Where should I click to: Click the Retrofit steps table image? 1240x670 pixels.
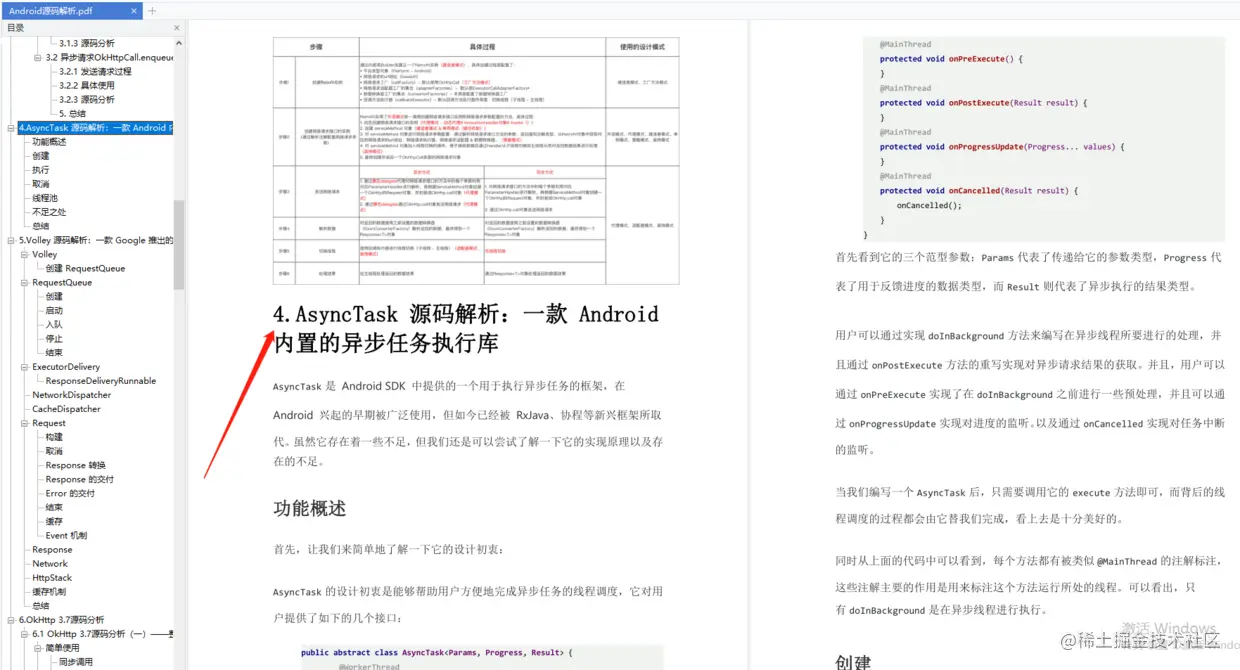476,160
